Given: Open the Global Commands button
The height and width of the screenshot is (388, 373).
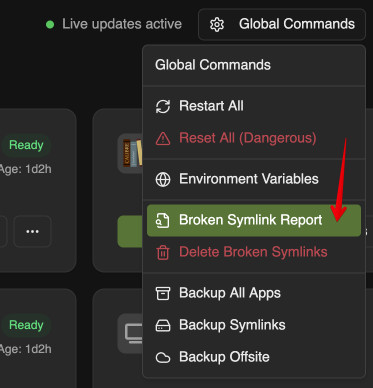Looking at the screenshot, I should point(282,24).
